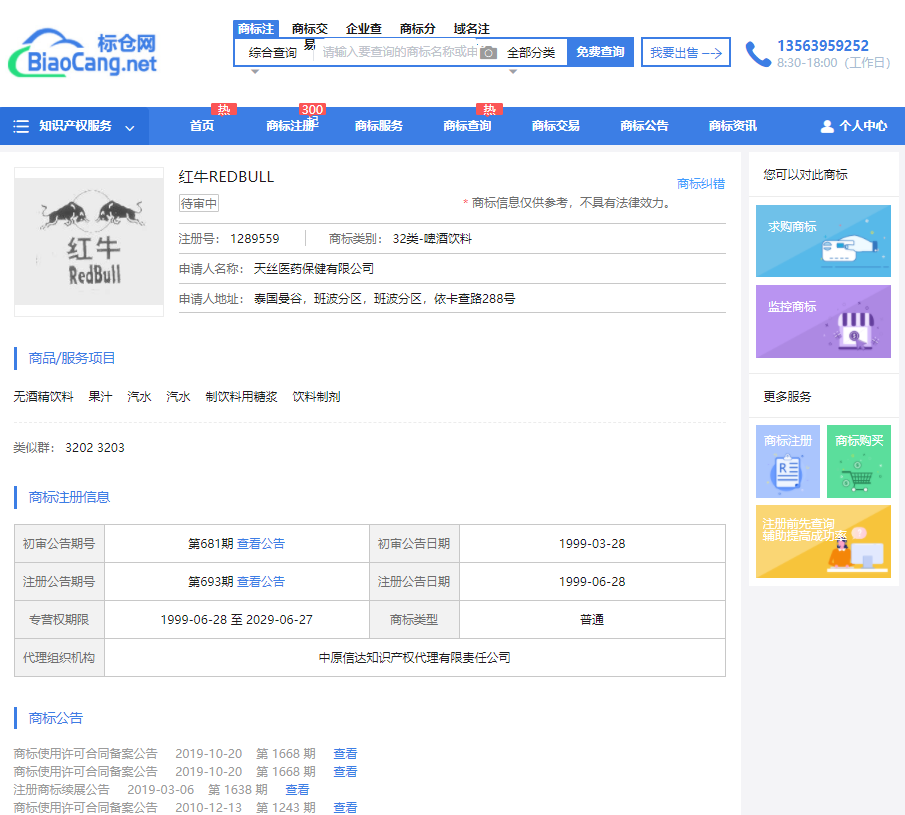This screenshot has height=815, width=905.
Task: Click the agency 中原信达知识产权代理有限责任公司 cell
Action: (x=415, y=658)
